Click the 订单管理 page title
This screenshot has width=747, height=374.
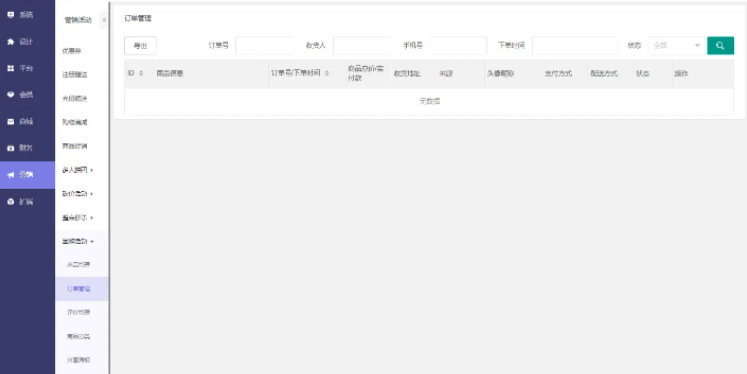pos(138,19)
